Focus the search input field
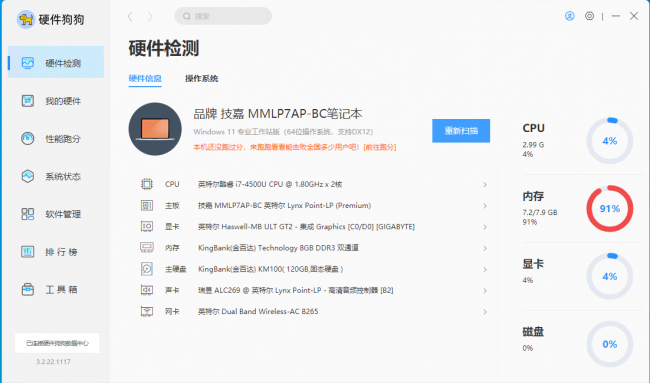Image resolution: width=650 pixels, height=383 pixels. pyautogui.click(x=223, y=16)
